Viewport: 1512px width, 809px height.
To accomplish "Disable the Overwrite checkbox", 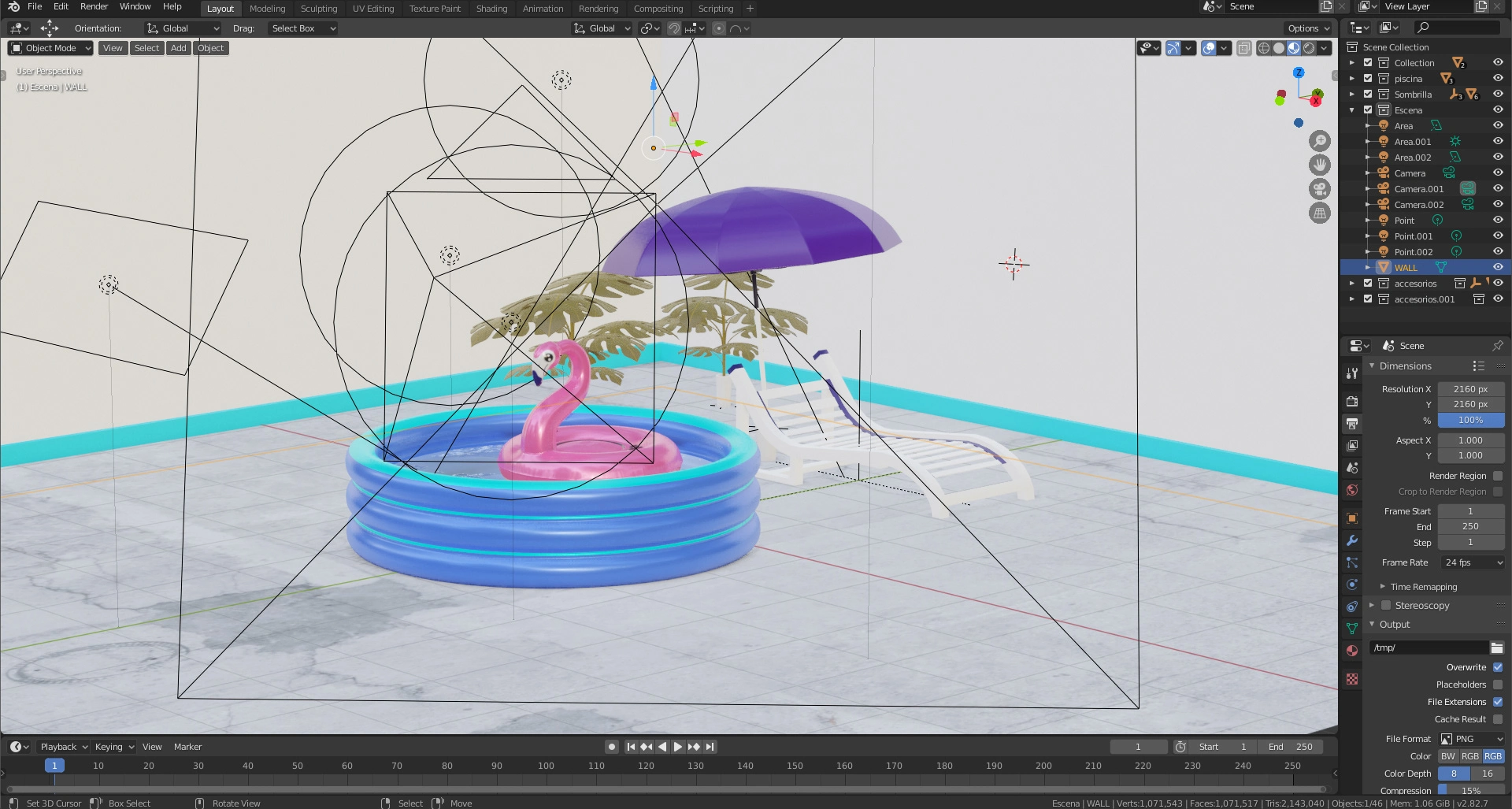I will coord(1498,667).
